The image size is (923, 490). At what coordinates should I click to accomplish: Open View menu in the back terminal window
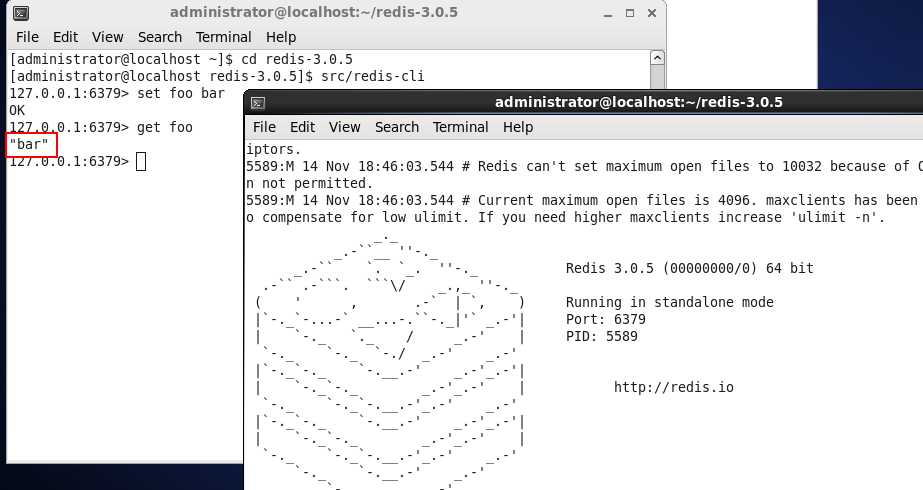(108, 37)
